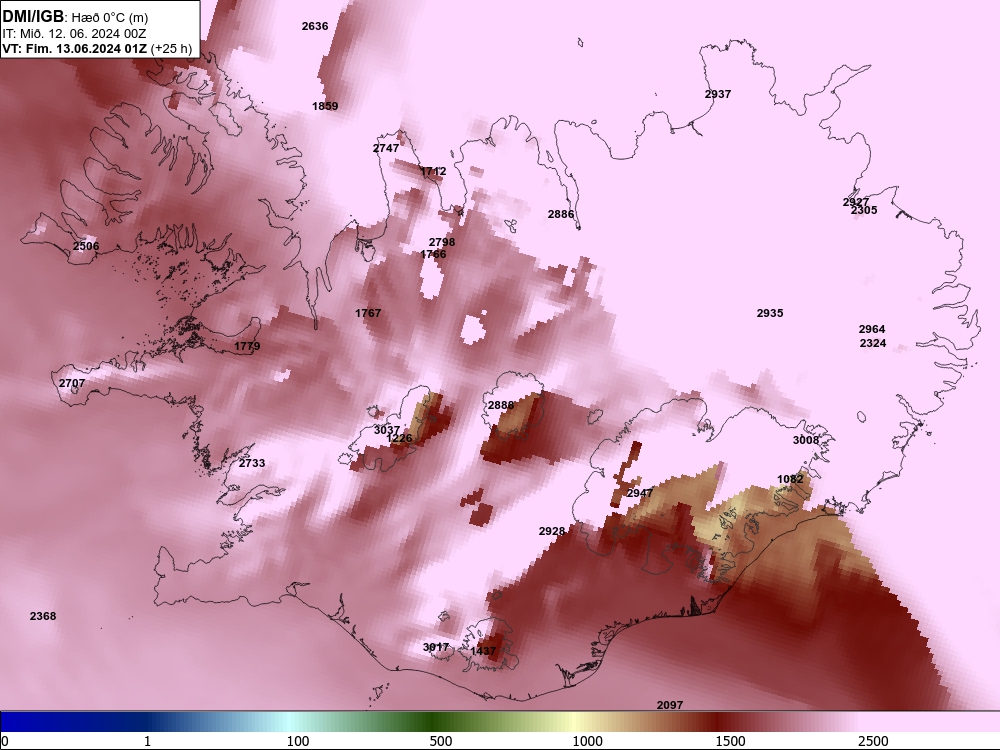Click the value label 1712
The image size is (1000, 750).
click(433, 171)
